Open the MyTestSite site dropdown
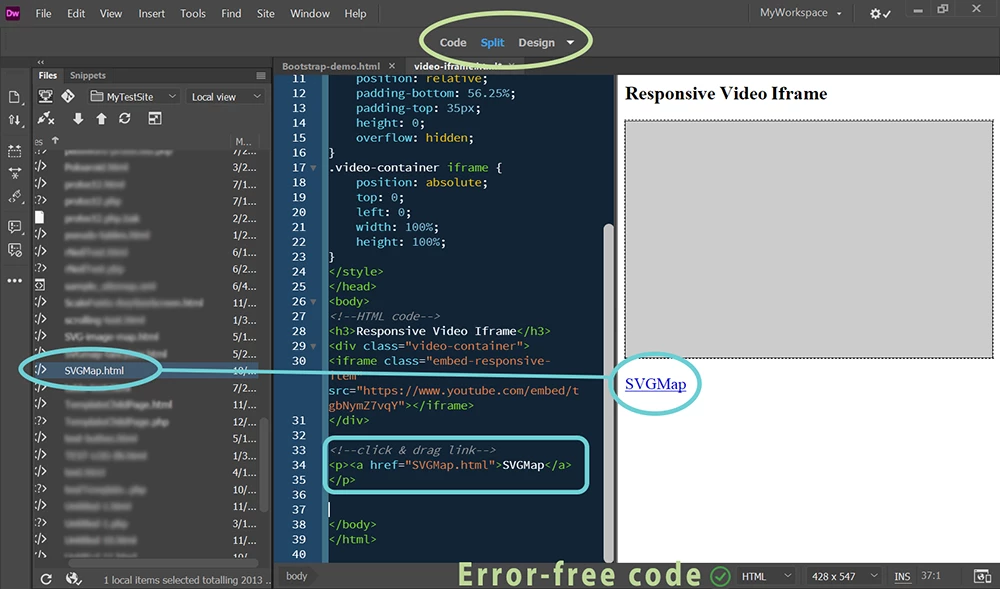 pyautogui.click(x=133, y=96)
